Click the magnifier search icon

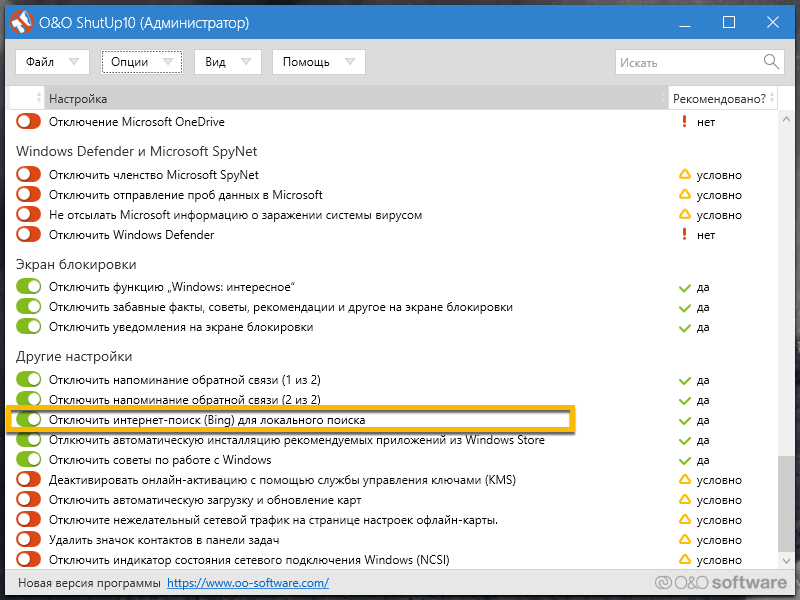(771, 62)
